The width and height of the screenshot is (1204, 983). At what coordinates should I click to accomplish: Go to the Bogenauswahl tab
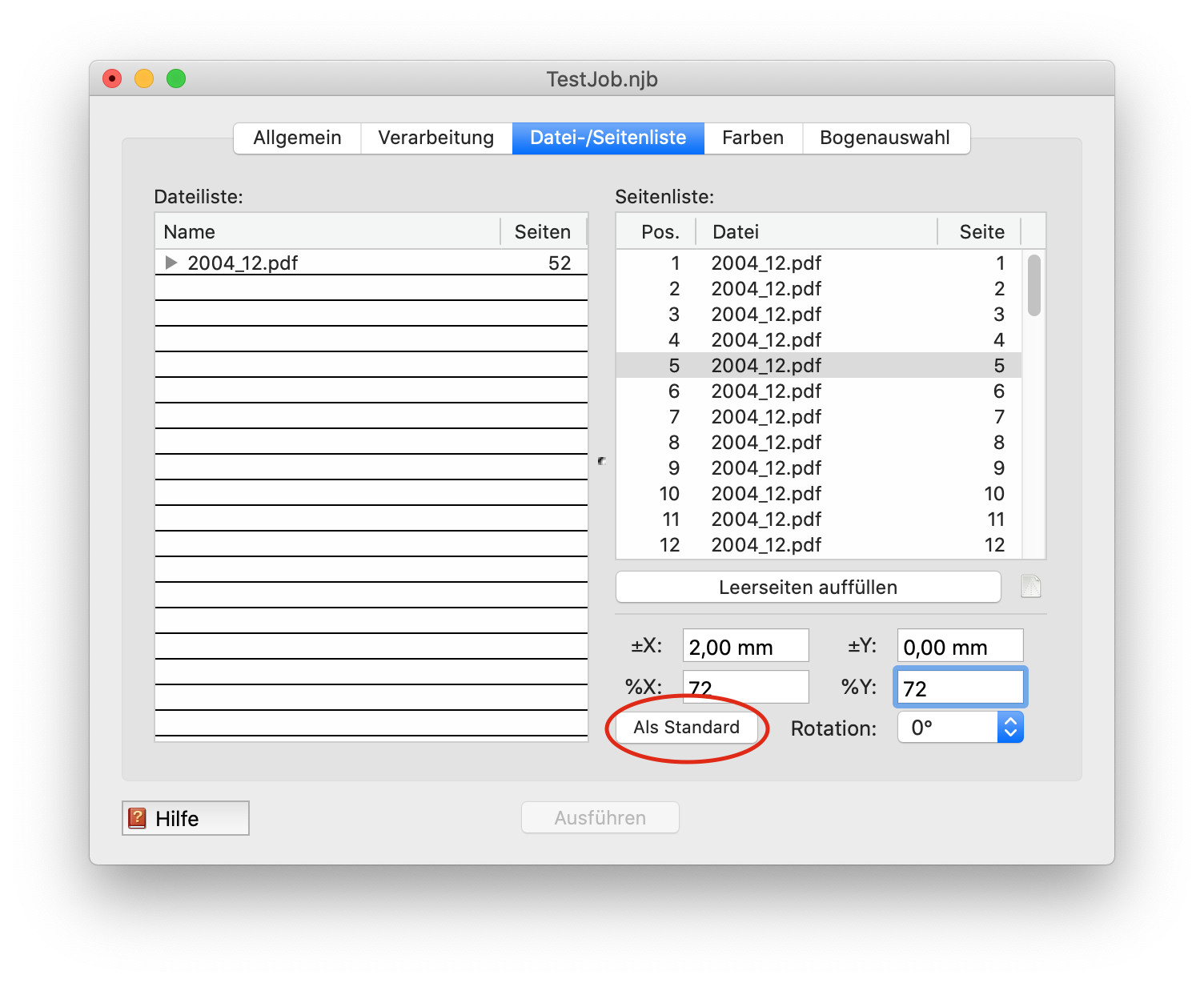[x=885, y=138]
